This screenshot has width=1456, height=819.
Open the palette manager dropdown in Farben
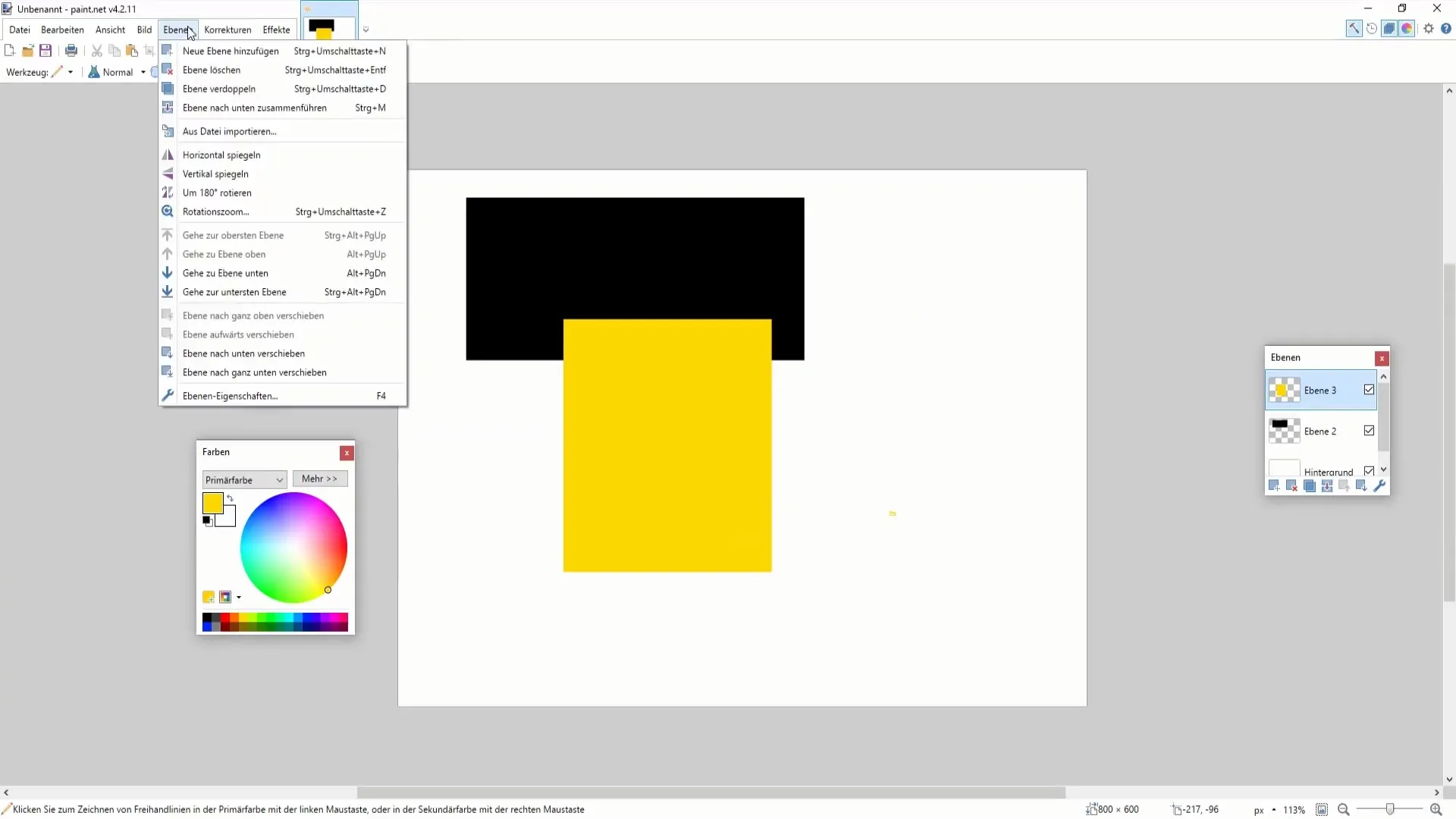(239, 598)
